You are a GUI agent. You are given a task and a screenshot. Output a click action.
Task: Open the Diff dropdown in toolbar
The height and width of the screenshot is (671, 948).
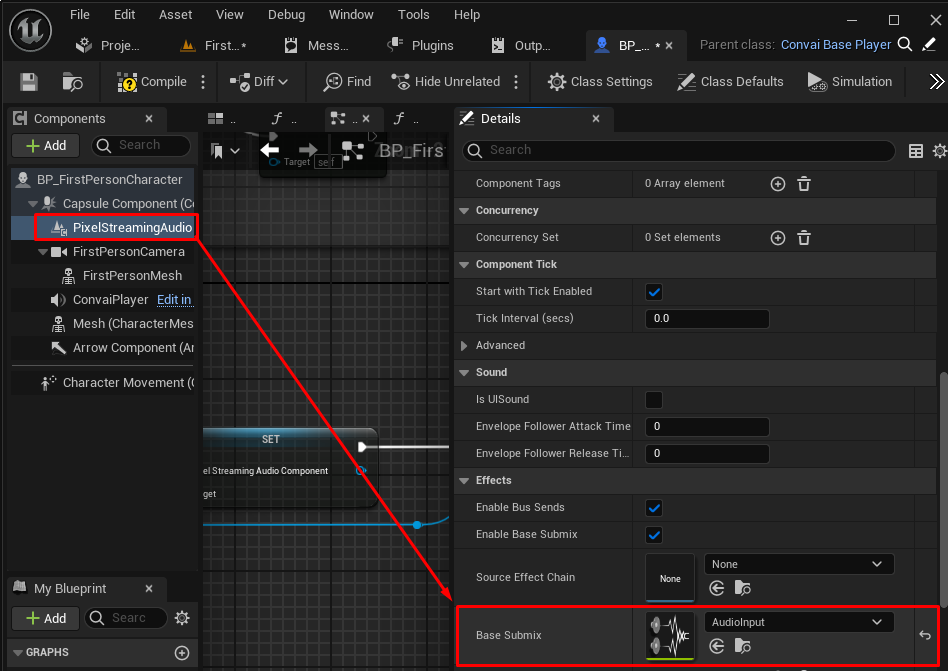259,82
